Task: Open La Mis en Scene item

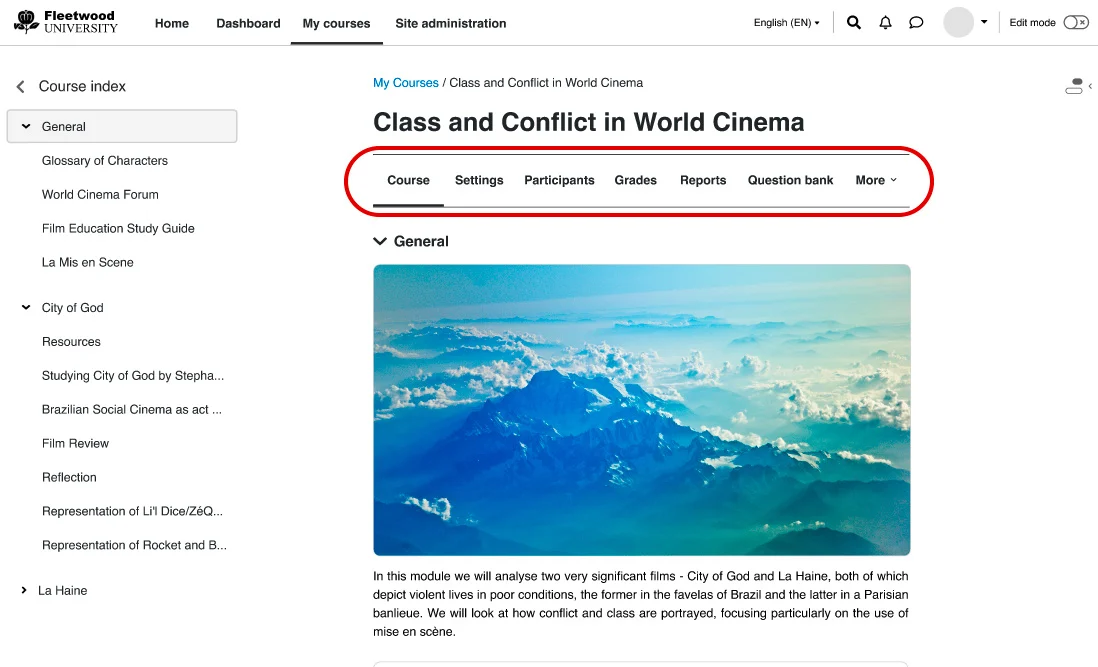Action: 88,262
